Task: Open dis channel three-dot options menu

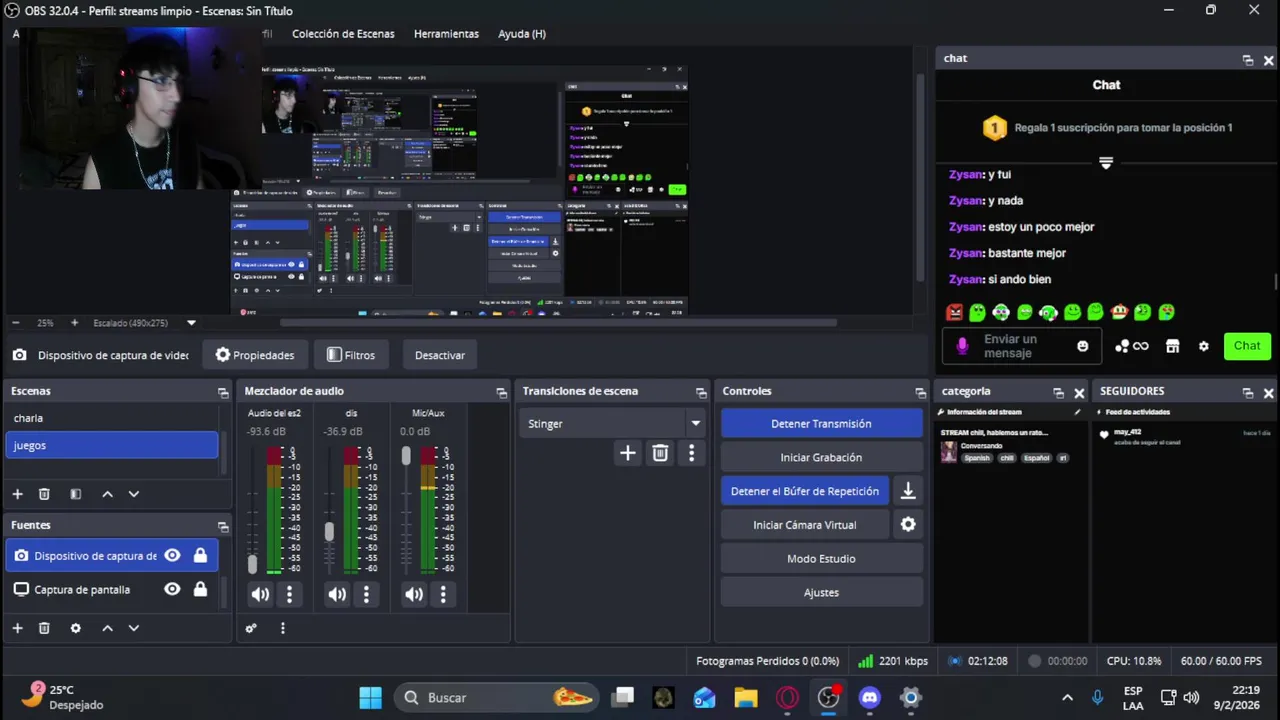Action: 366,595
